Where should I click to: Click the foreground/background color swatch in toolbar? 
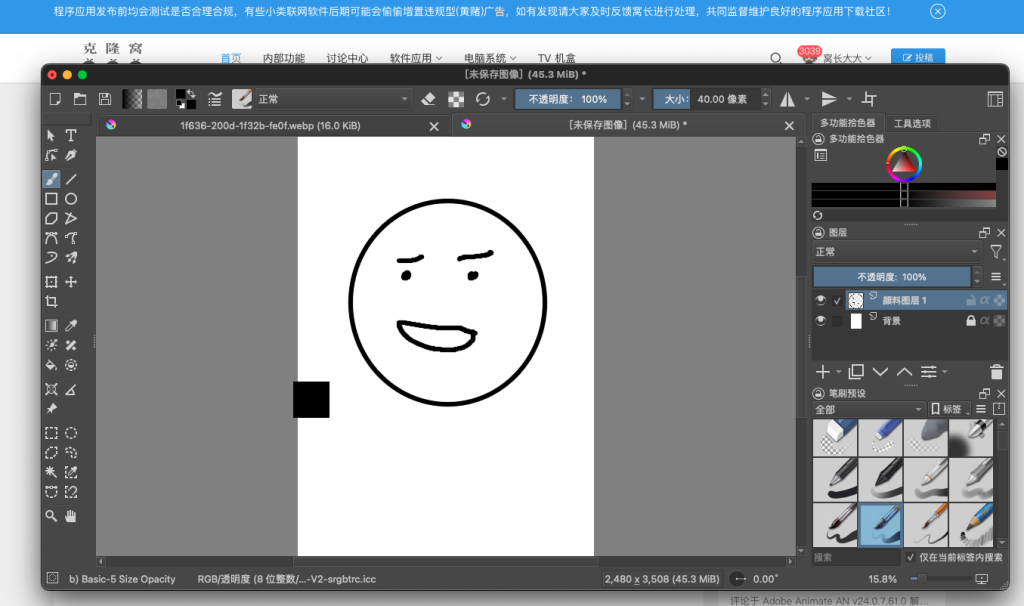pos(185,99)
